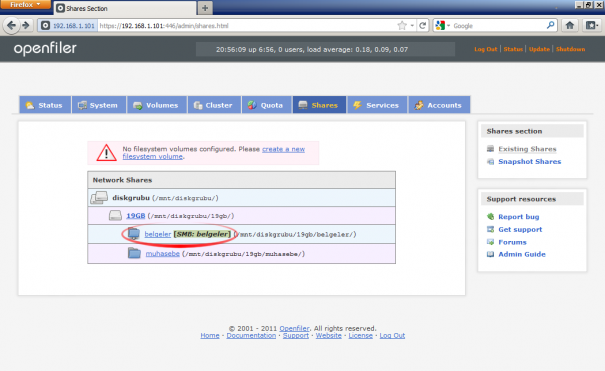Bookmark this page with the star icon
Image resolution: width=605 pixels, height=371 pixels.
402,25
